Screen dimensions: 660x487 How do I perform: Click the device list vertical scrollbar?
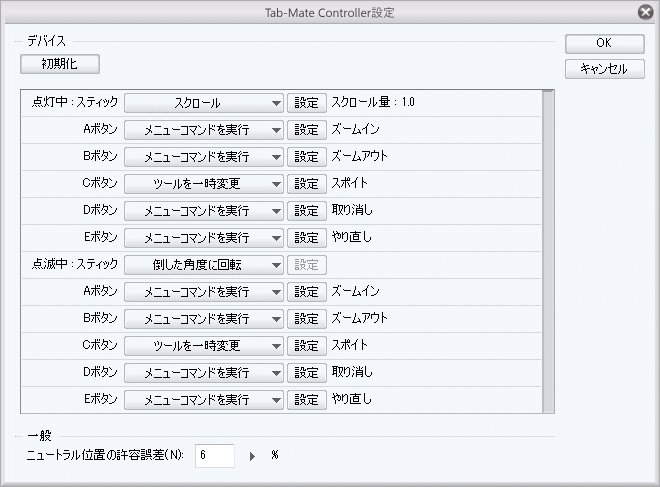(548, 251)
